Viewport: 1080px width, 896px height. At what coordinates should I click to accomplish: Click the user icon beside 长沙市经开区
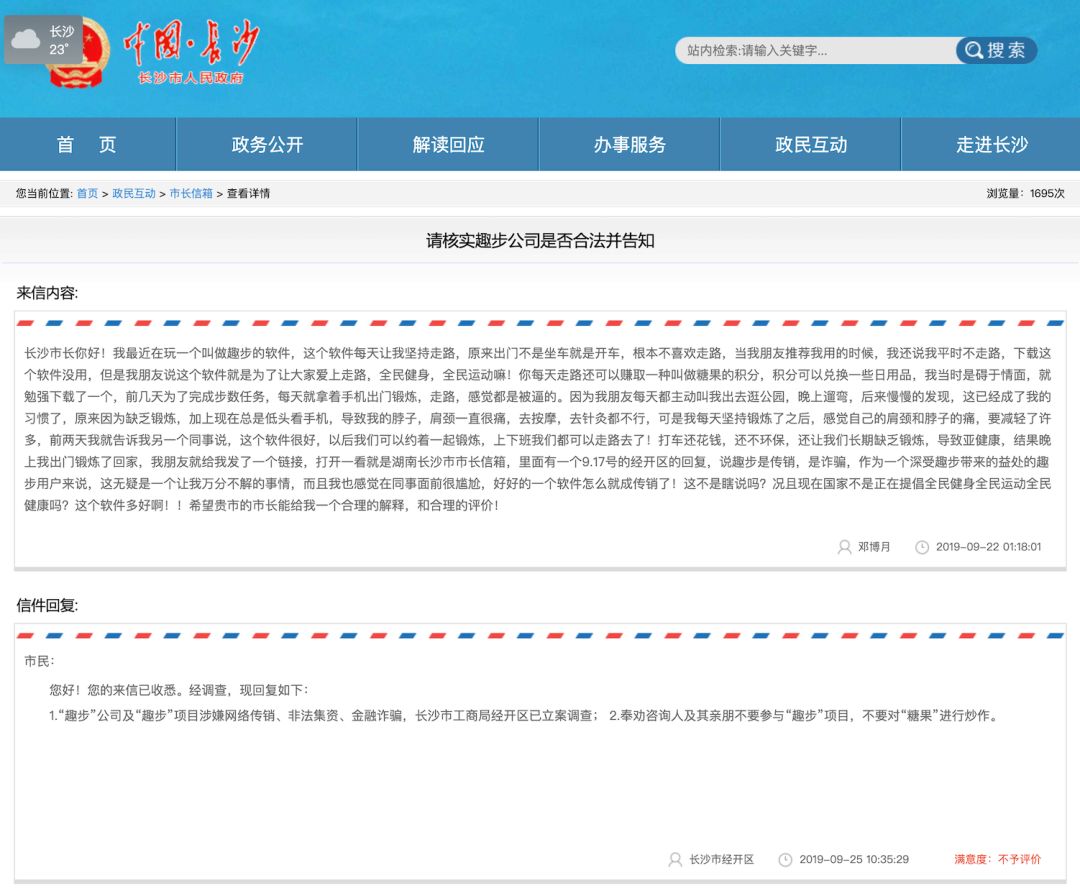click(675, 859)
